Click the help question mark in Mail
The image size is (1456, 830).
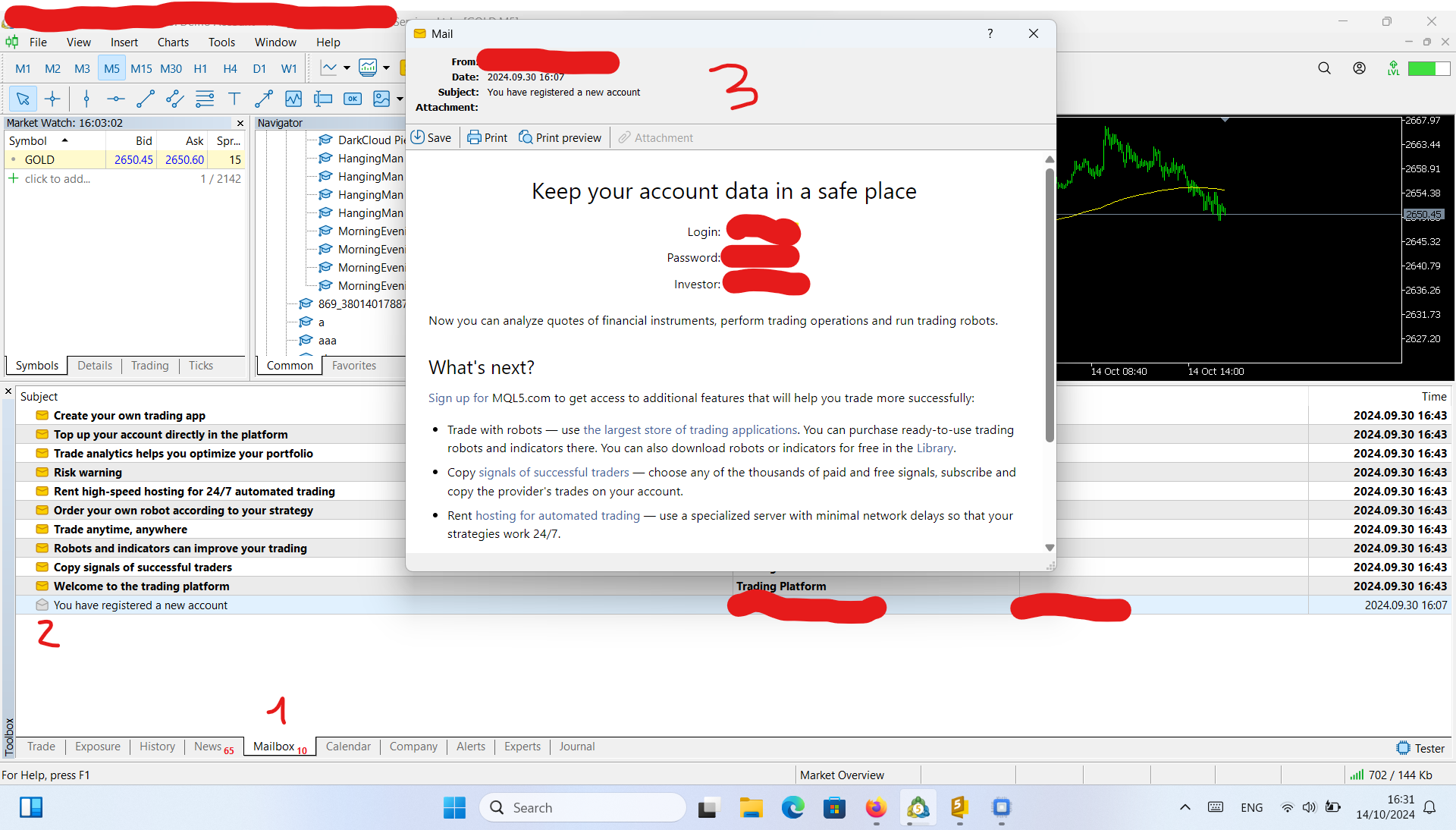pos(990,33)
